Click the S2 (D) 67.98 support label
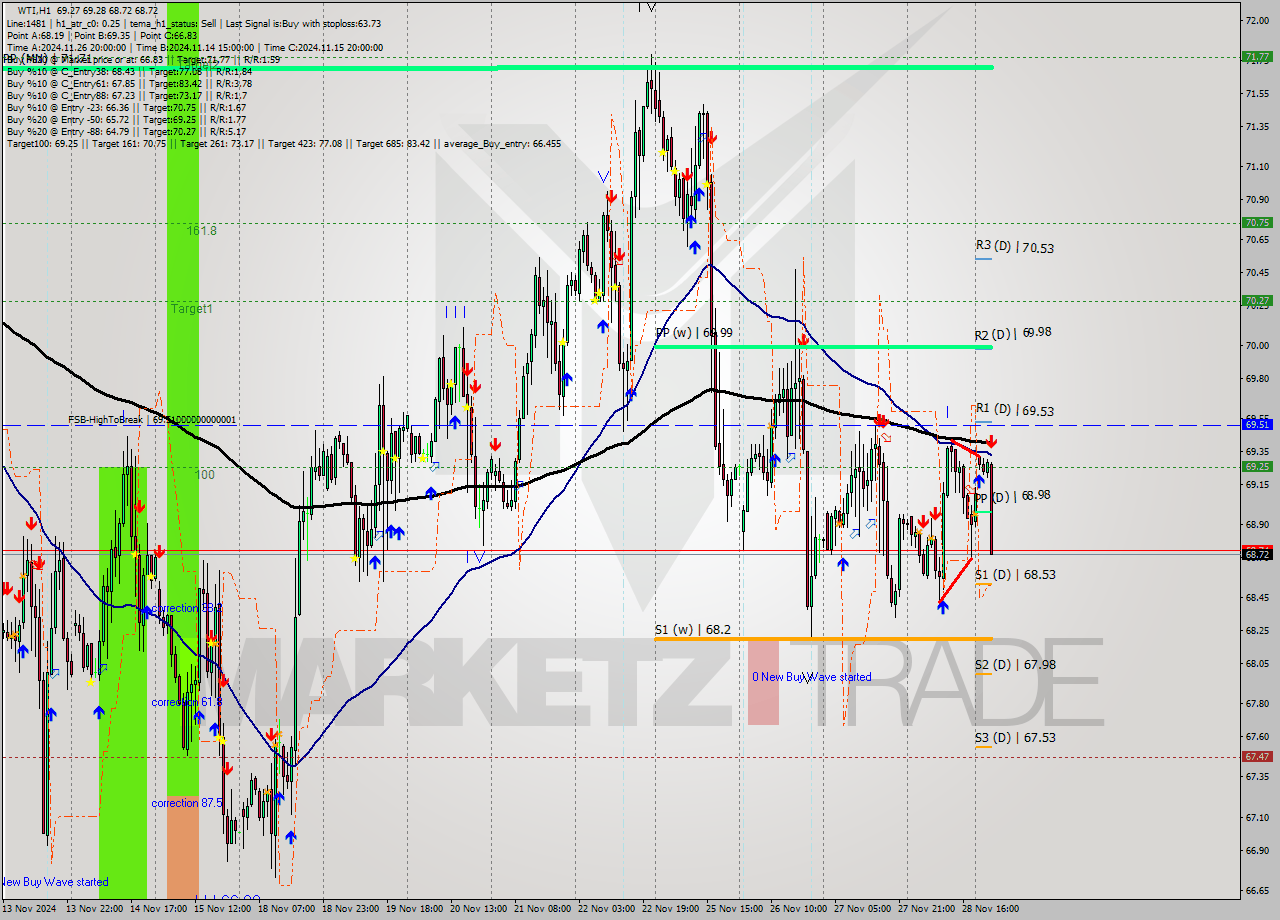Screen dimensions: 1280x920 1015,664
